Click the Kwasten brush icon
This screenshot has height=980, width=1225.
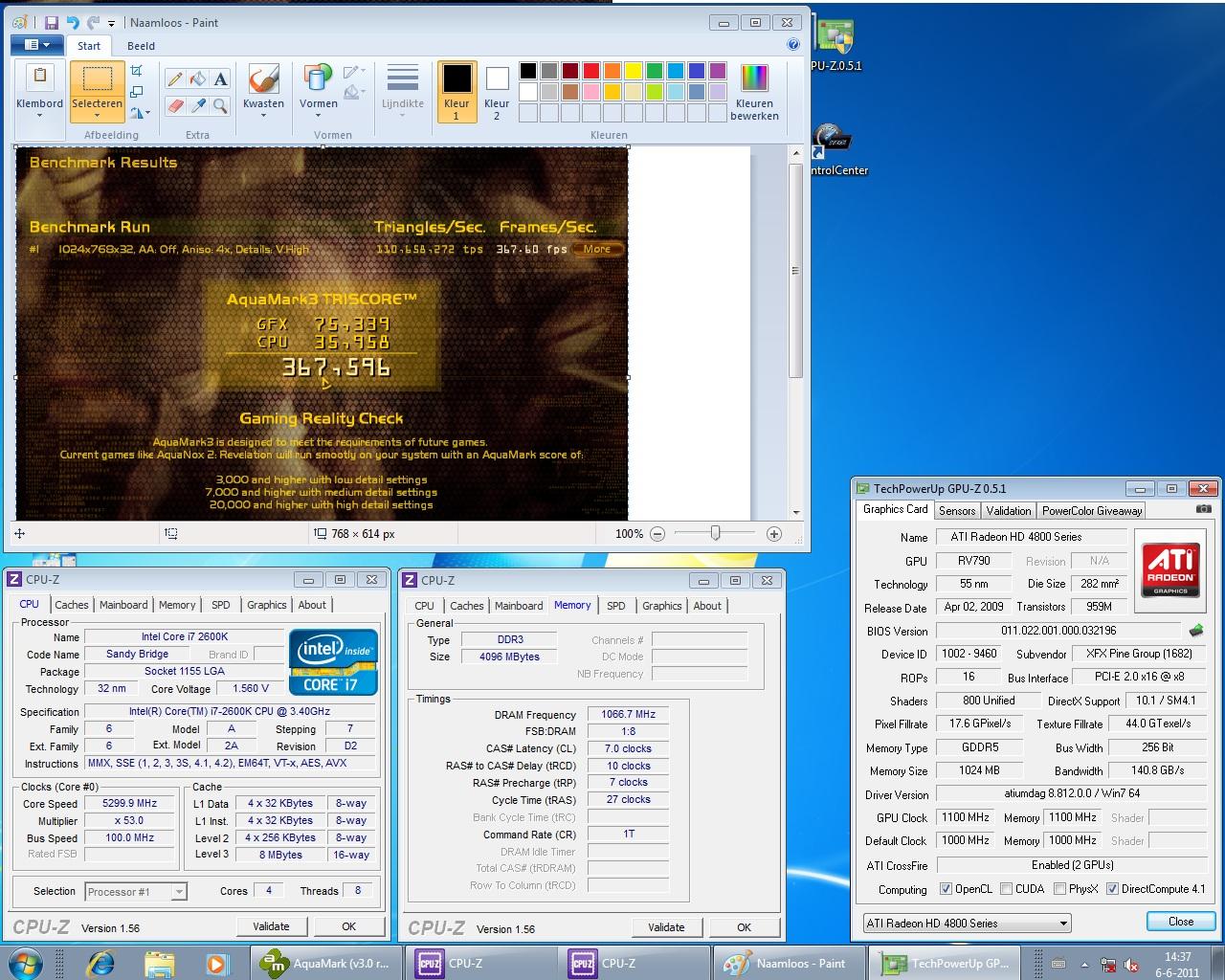click(263, 78)
